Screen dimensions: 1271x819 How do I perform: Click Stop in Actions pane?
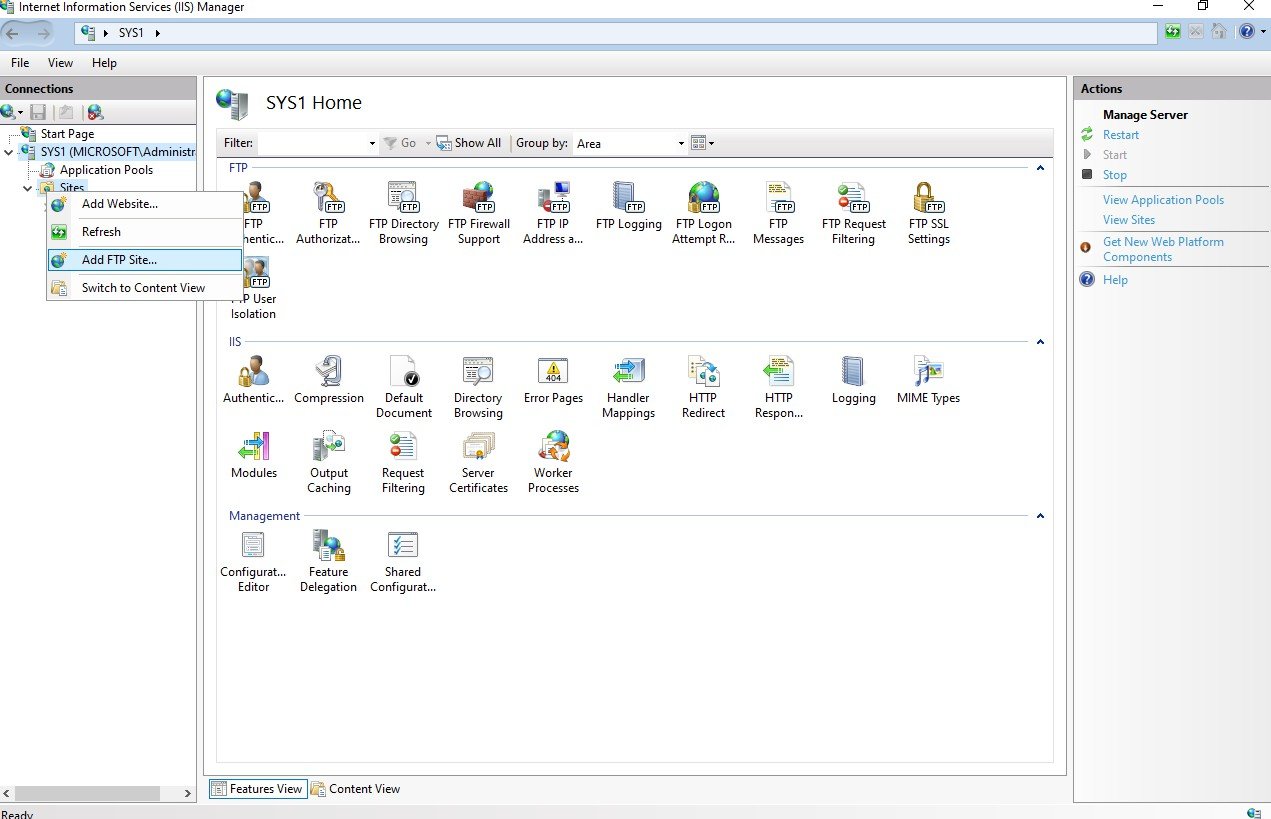(x=1114, y=175)
